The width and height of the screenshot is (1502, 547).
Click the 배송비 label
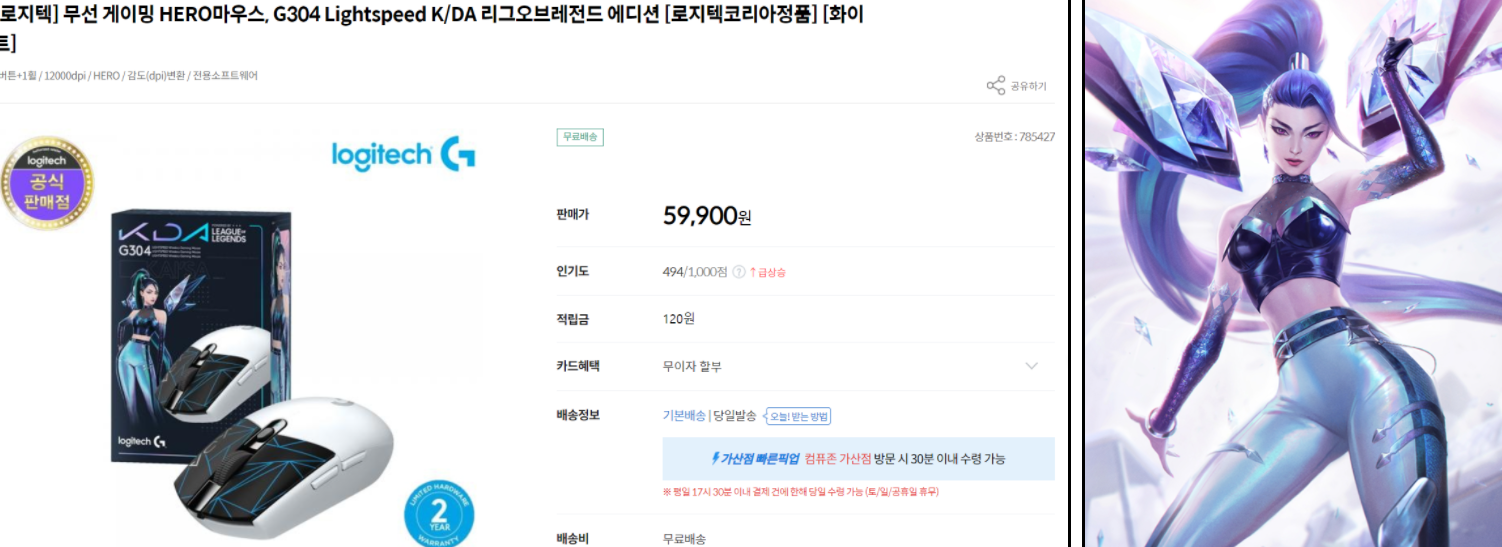[573, 539]
